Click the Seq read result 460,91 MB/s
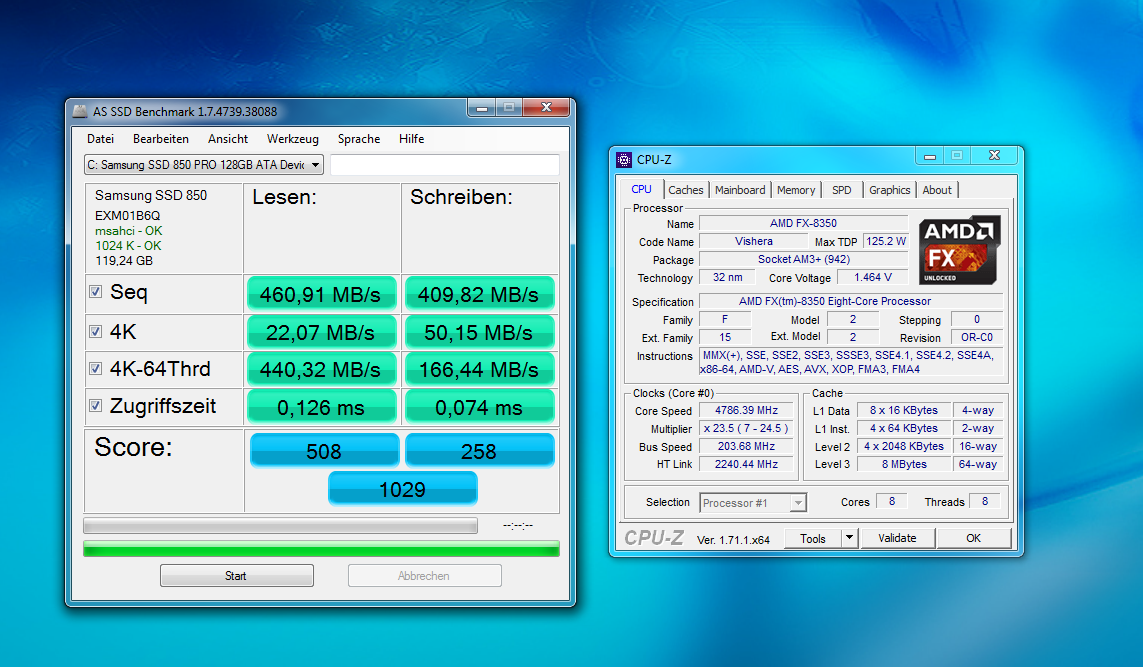1143x667 pixels. pos(321,294)
